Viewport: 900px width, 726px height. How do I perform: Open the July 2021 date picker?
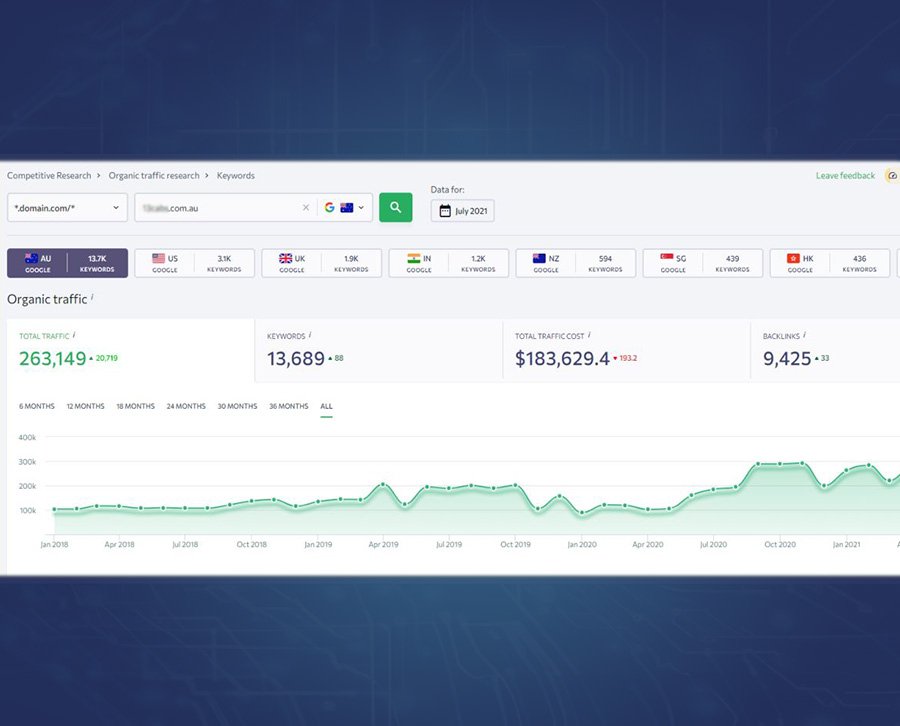click(463, 211)
